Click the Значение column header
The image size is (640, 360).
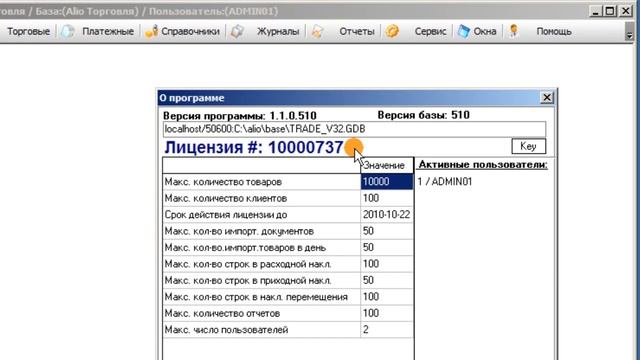tap(387, 165)
